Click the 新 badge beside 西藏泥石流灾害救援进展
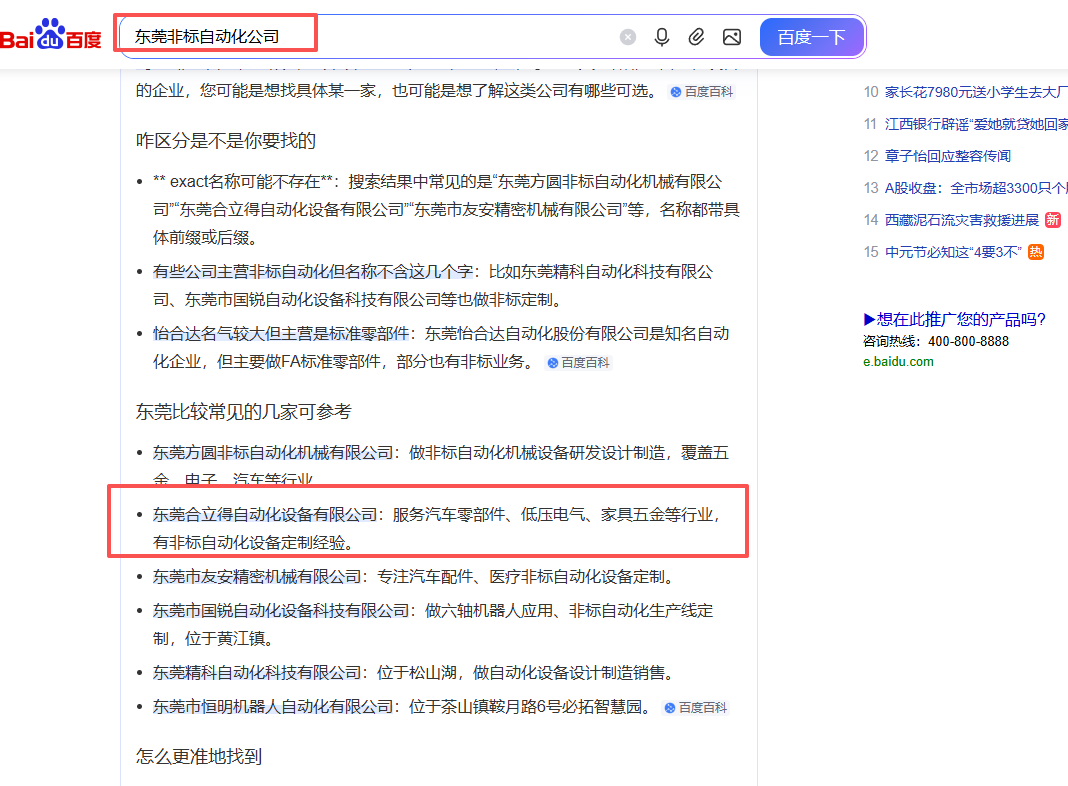This screenshot has width=1068, height=786. (x=1053, y=220)
